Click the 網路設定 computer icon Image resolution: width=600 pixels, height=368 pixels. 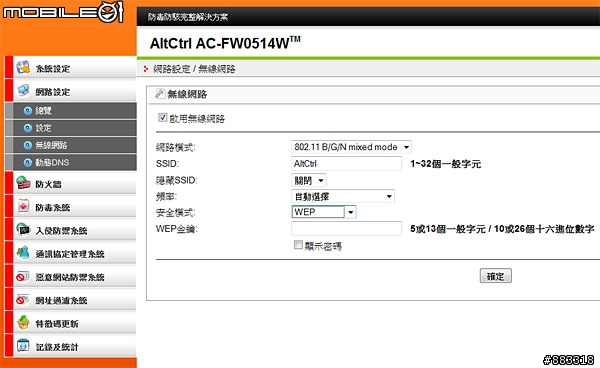click(x=23, y=91)
